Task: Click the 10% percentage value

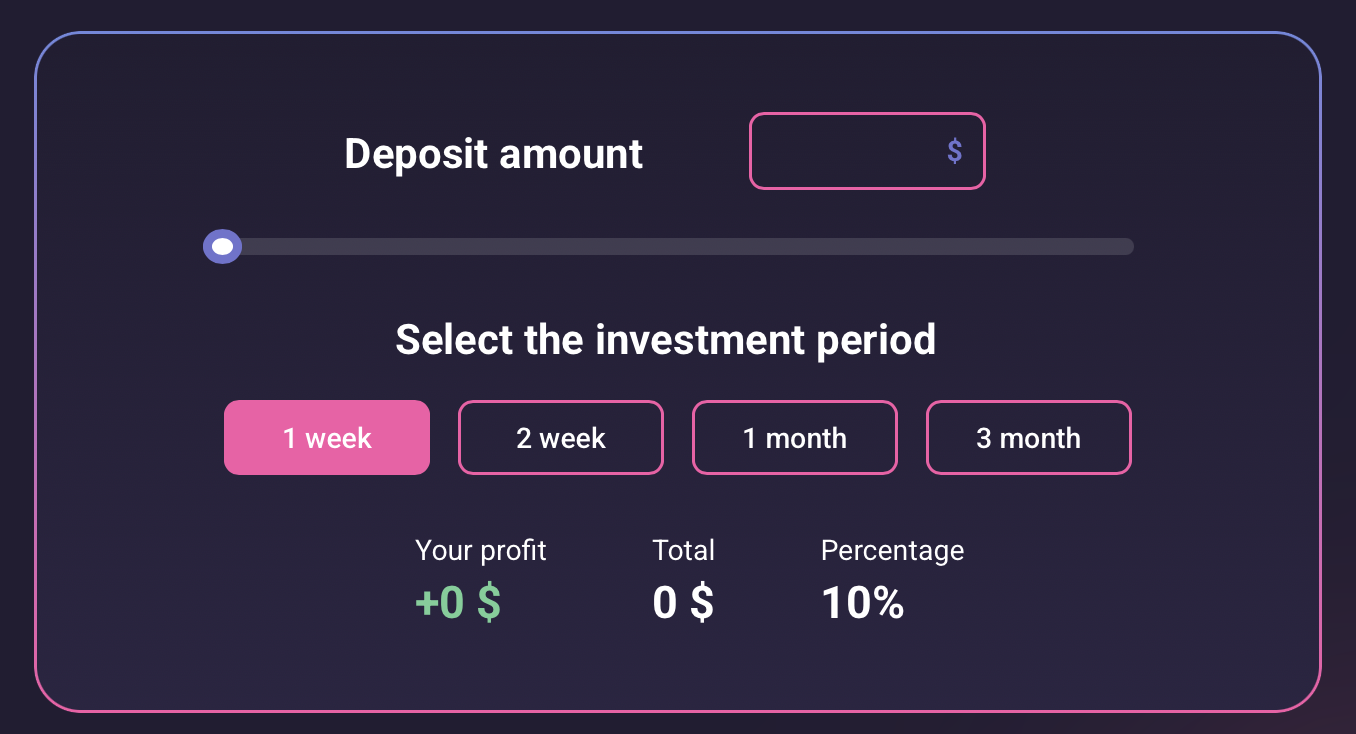Action: coord(862,603)
